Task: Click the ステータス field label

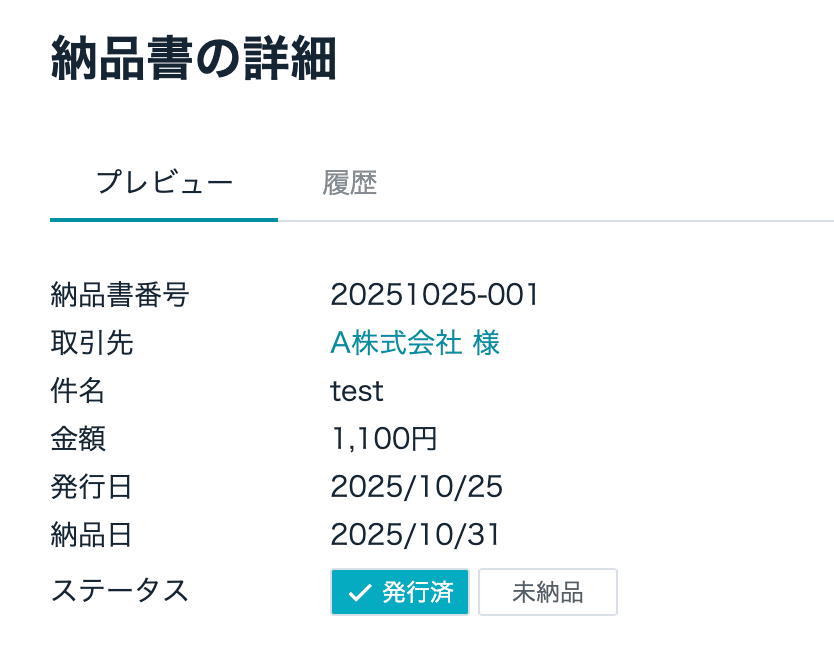Action: pos(119,591)
